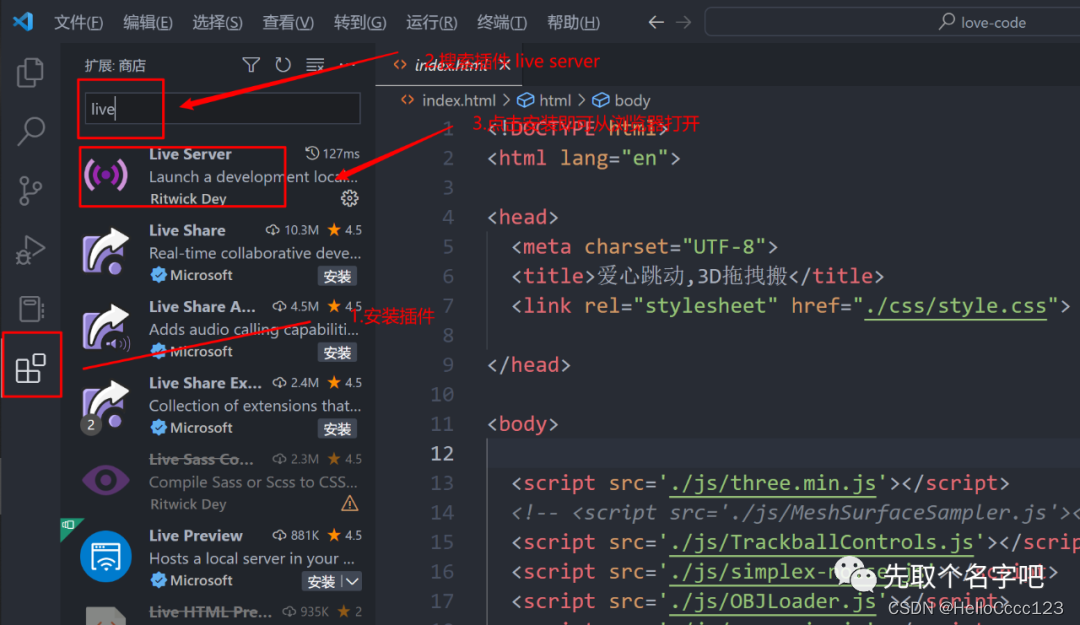
Task: Open the ./js/TrackballControls.js script link
Action: [822, 542]
